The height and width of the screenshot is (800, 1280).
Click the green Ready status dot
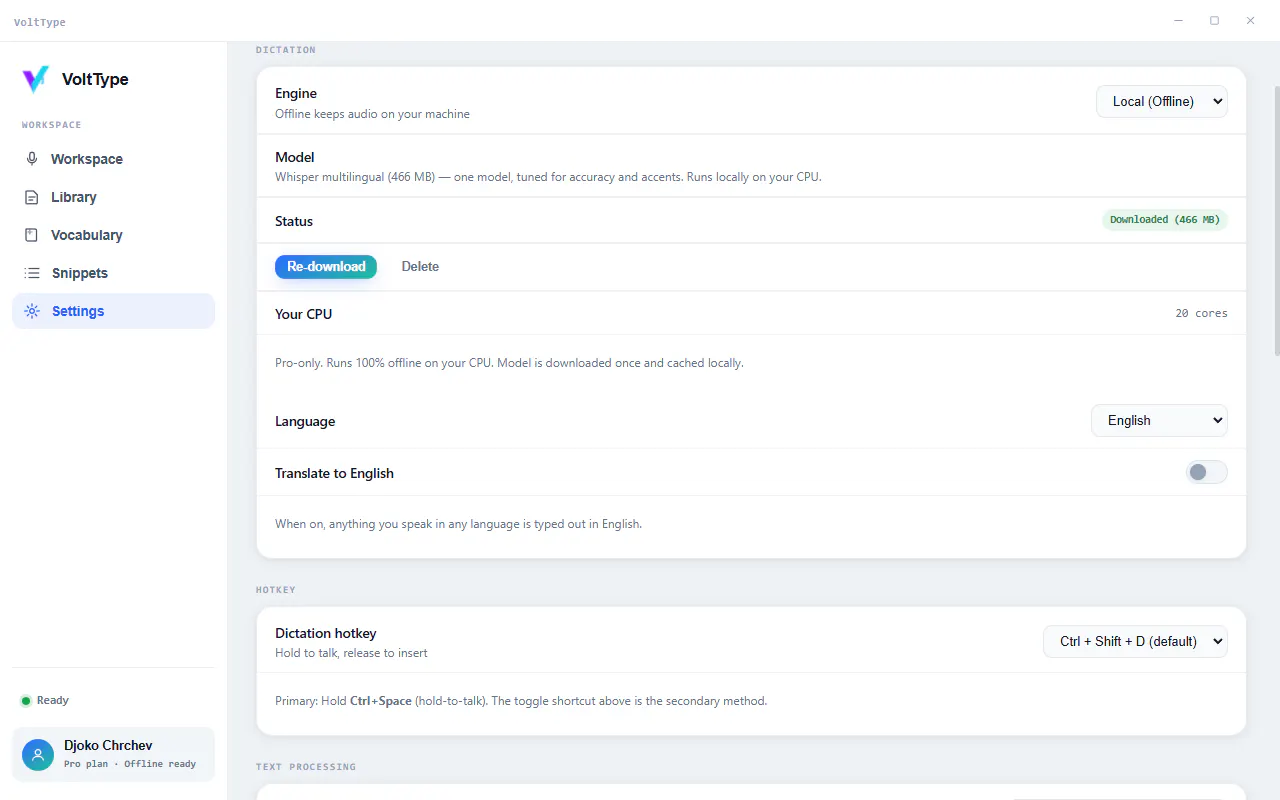(x=26, y=701)
